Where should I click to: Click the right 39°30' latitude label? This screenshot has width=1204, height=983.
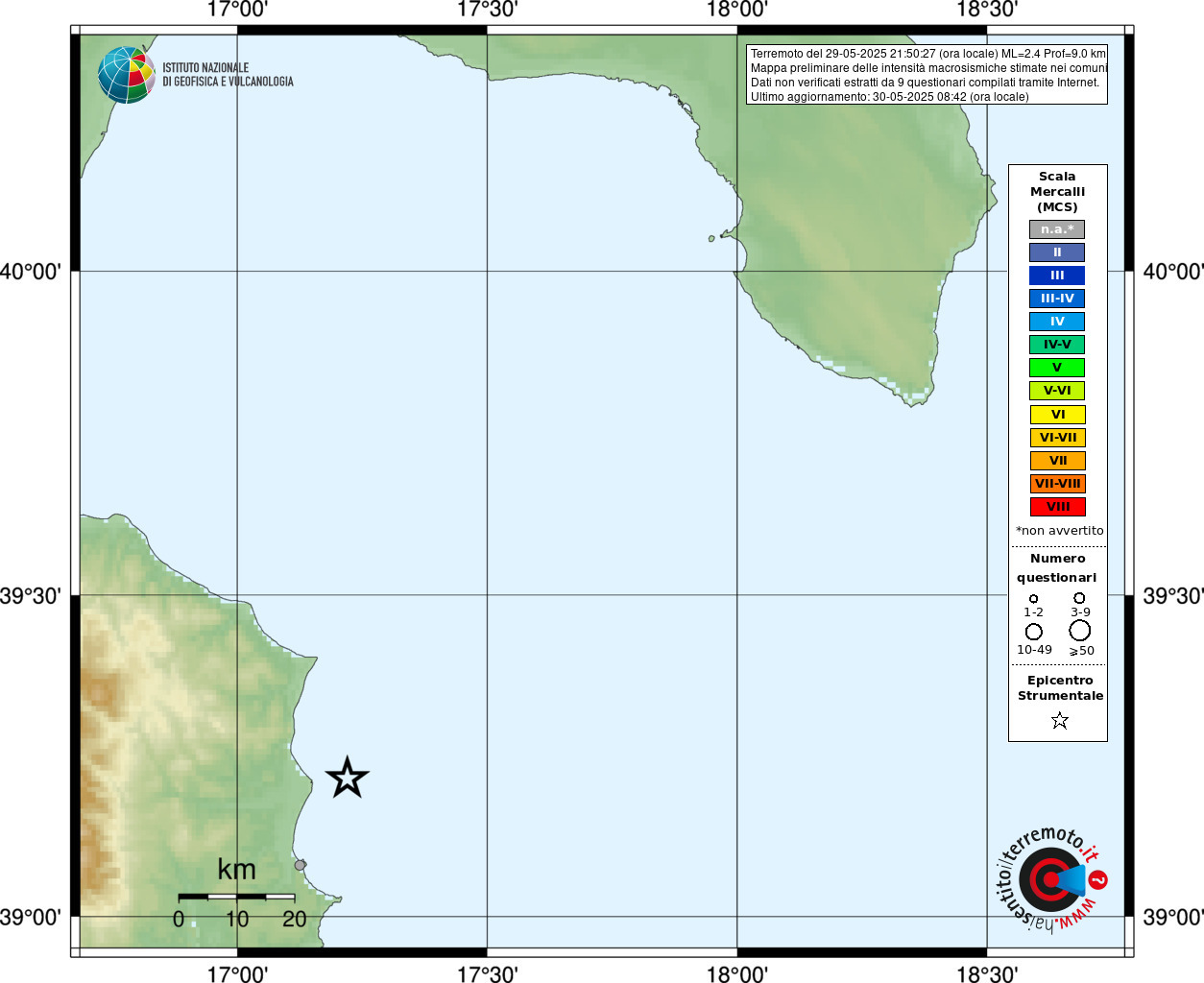pyautogui.click(x=1173, y=596)
